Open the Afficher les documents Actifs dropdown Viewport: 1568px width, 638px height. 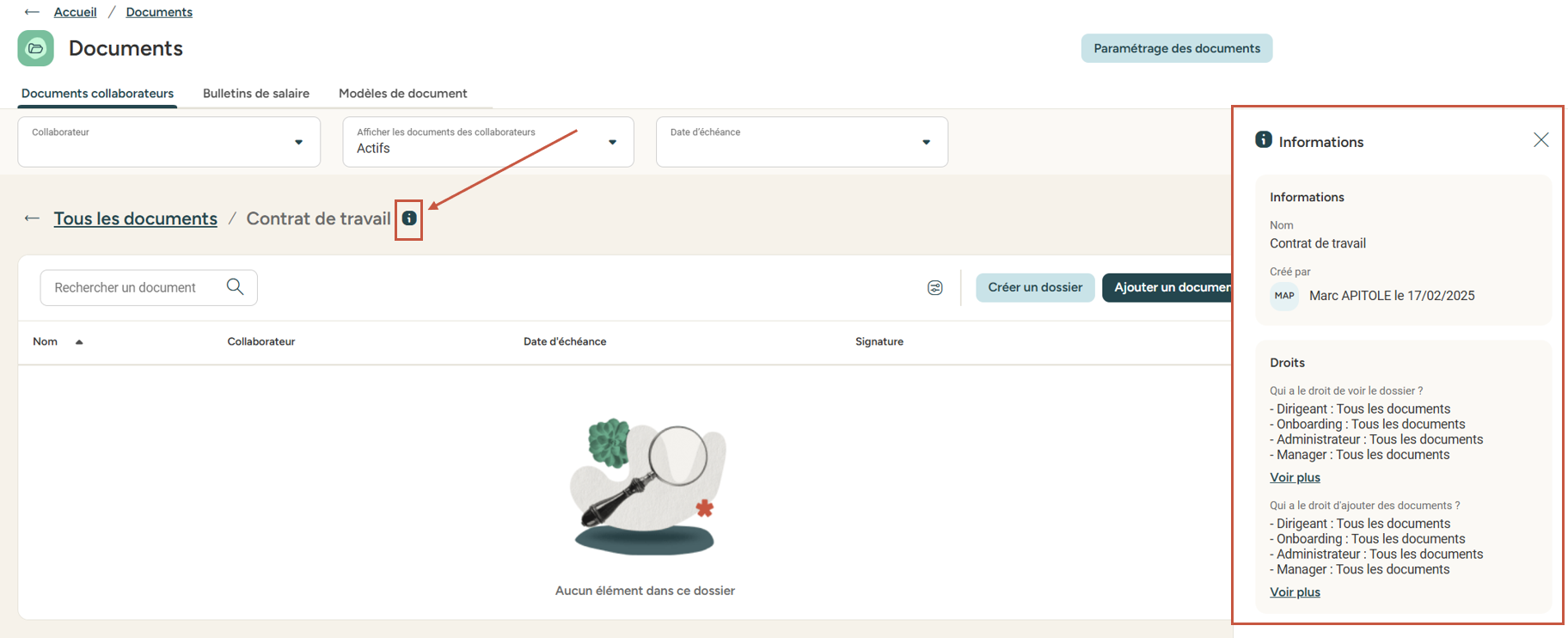point(612,142)
